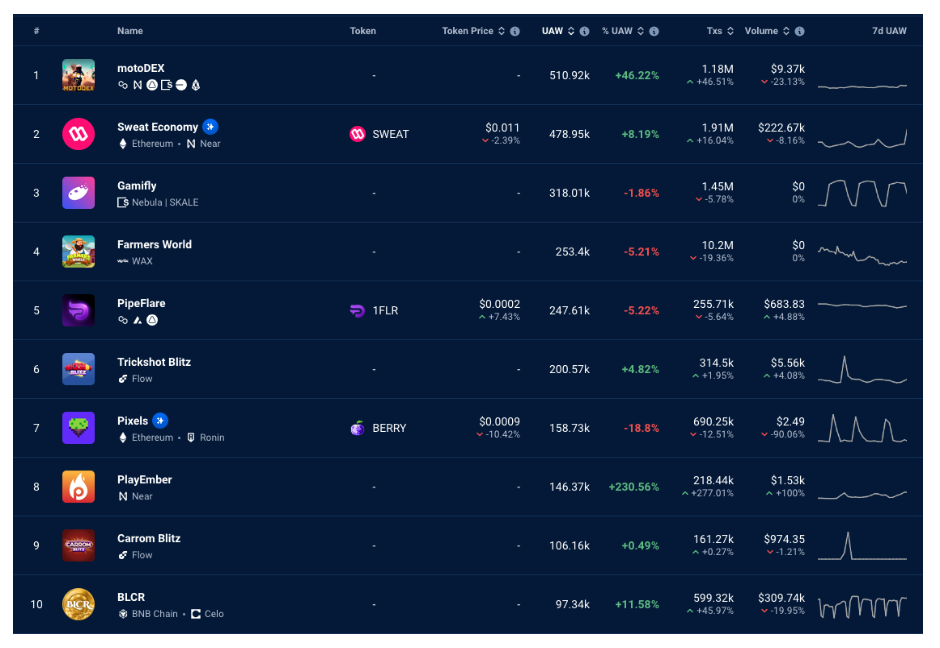Open the BLCR dapp link

point(131,597)
